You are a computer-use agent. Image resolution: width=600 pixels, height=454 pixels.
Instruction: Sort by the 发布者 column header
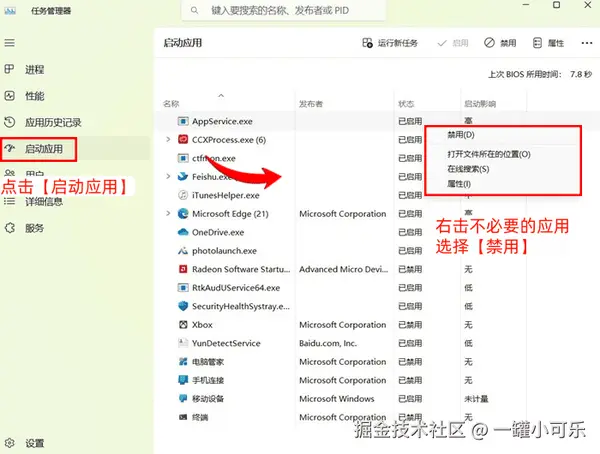(x=311, y=104)
